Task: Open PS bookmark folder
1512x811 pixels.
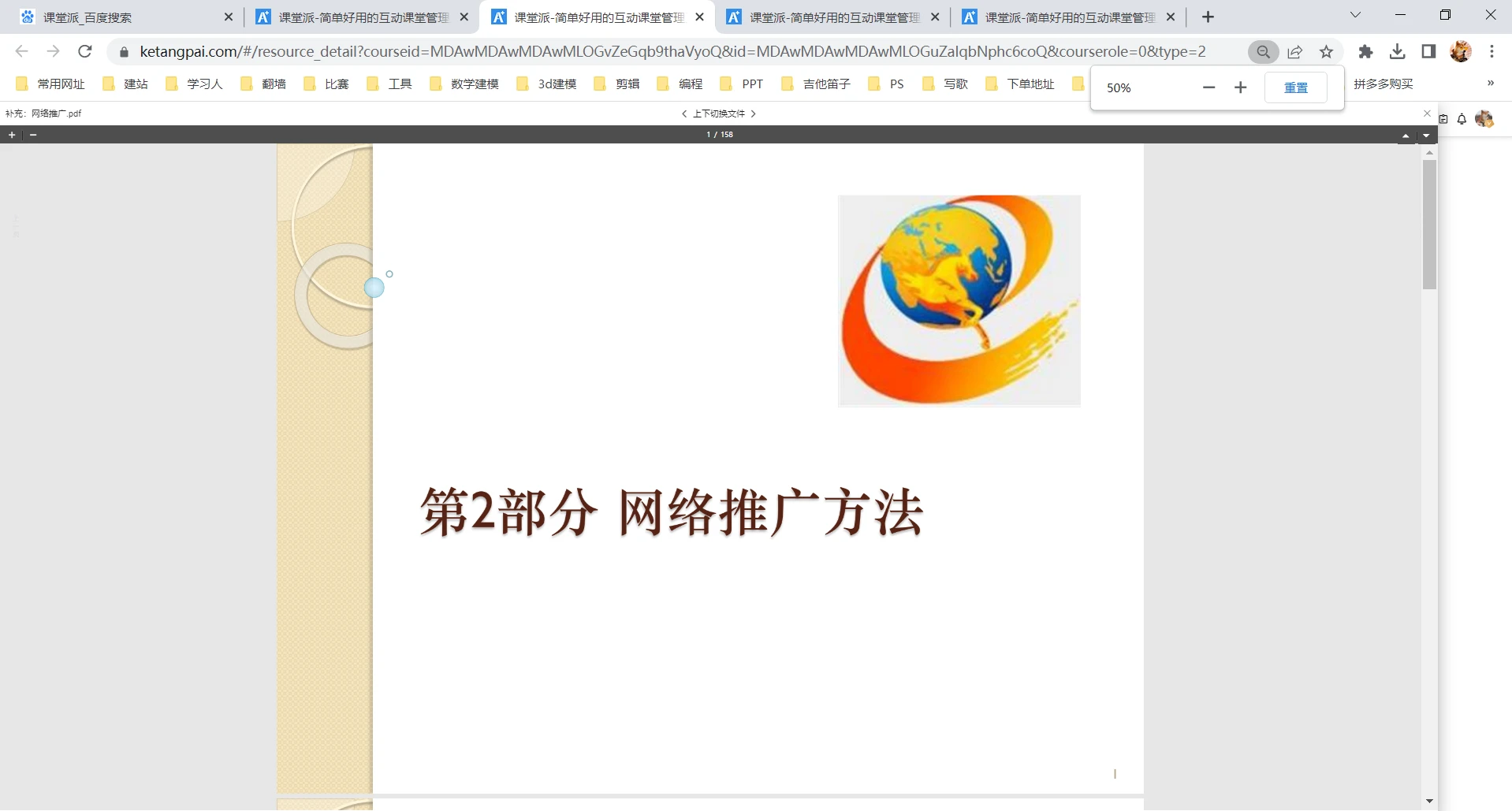Action: pos(886,84)
